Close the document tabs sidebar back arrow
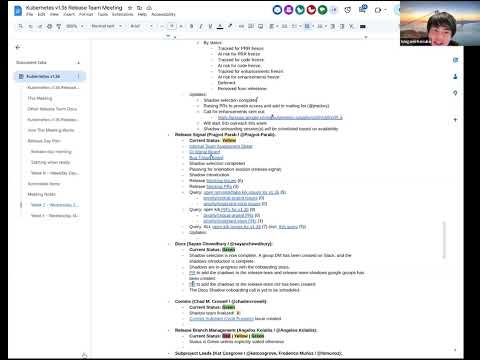The width and height of the screenshot is (480, 360). (18, 47)
